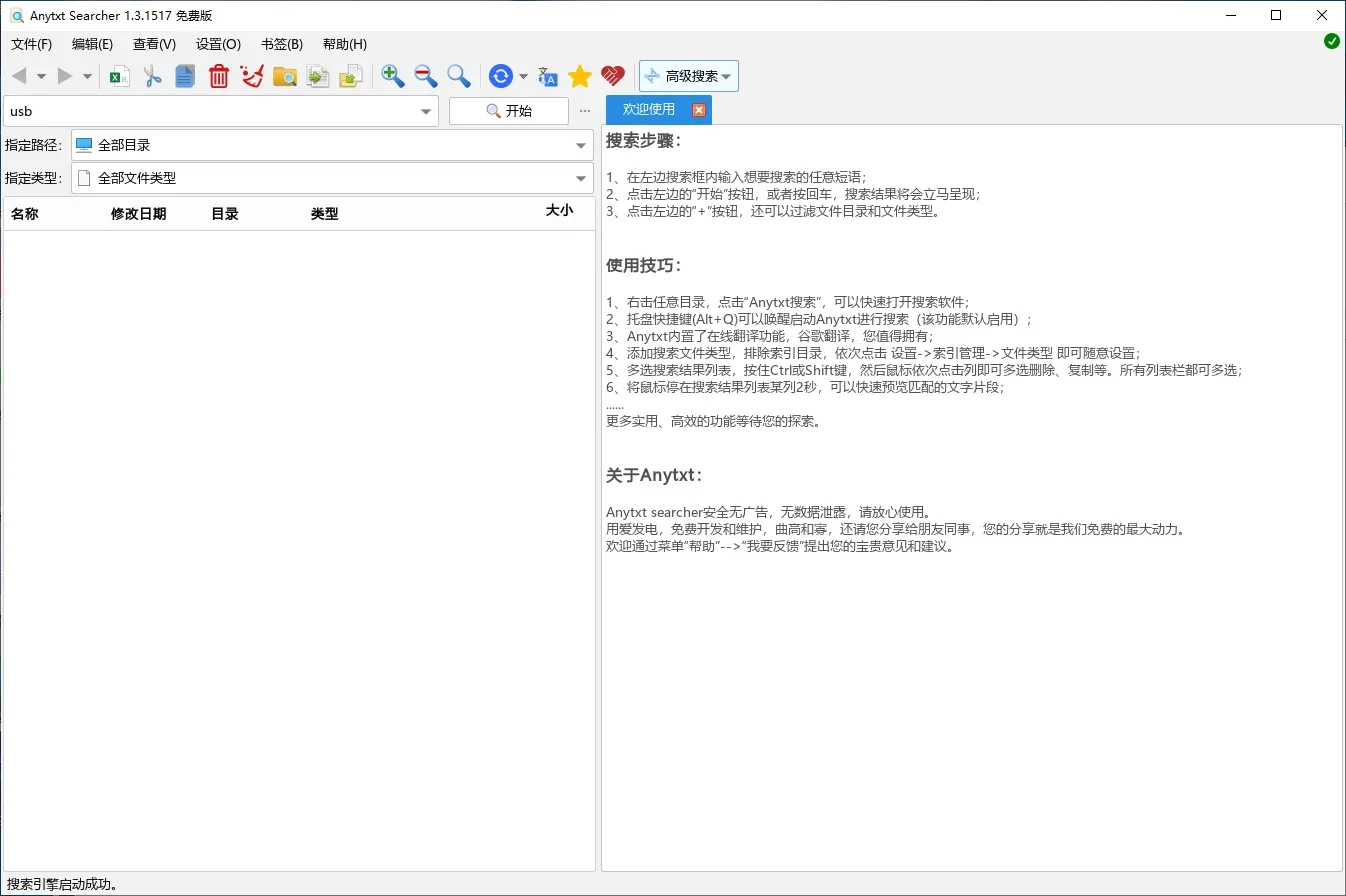This screenshot has height=896, width=1346.
Task: Click the three-dots more options button
Action: (585, 111)
